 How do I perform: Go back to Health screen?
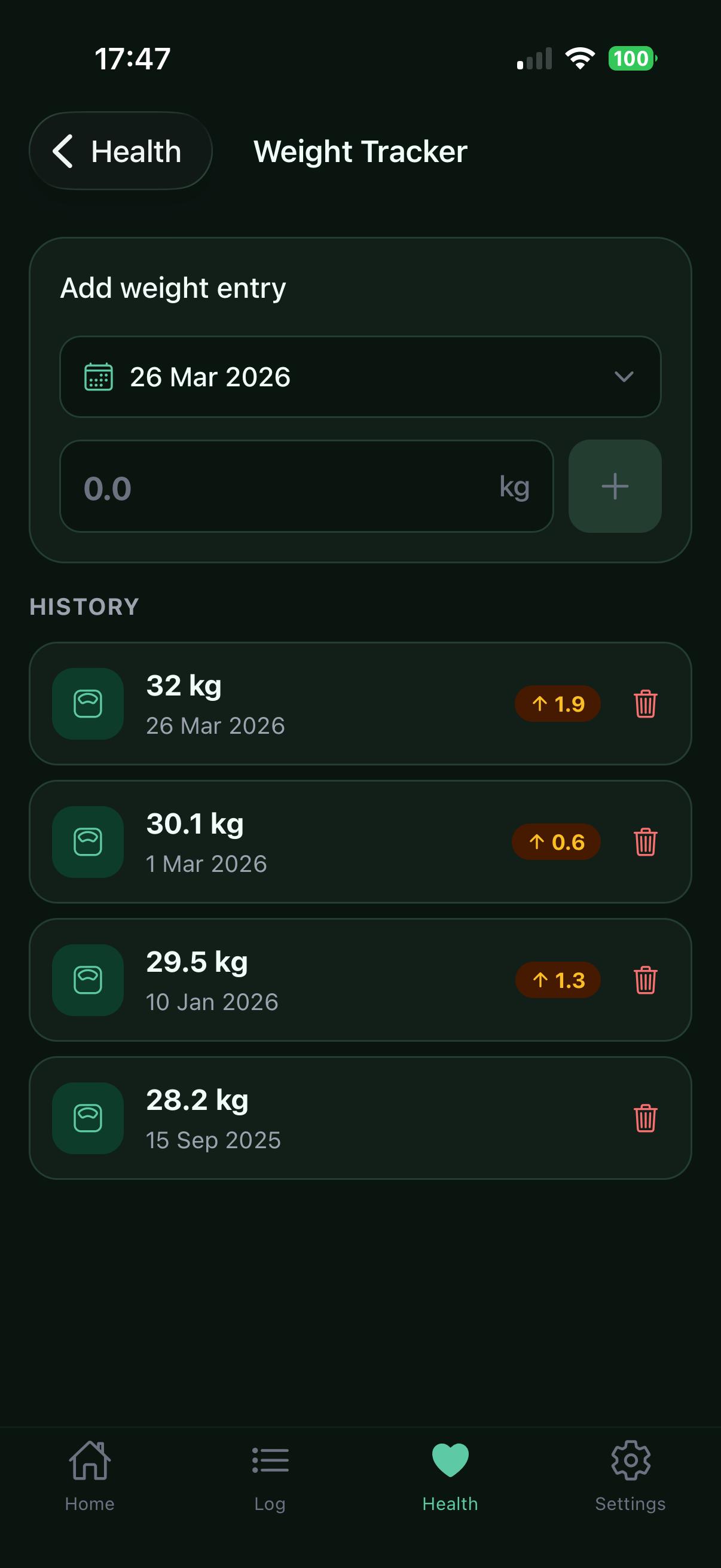point(121,151)
